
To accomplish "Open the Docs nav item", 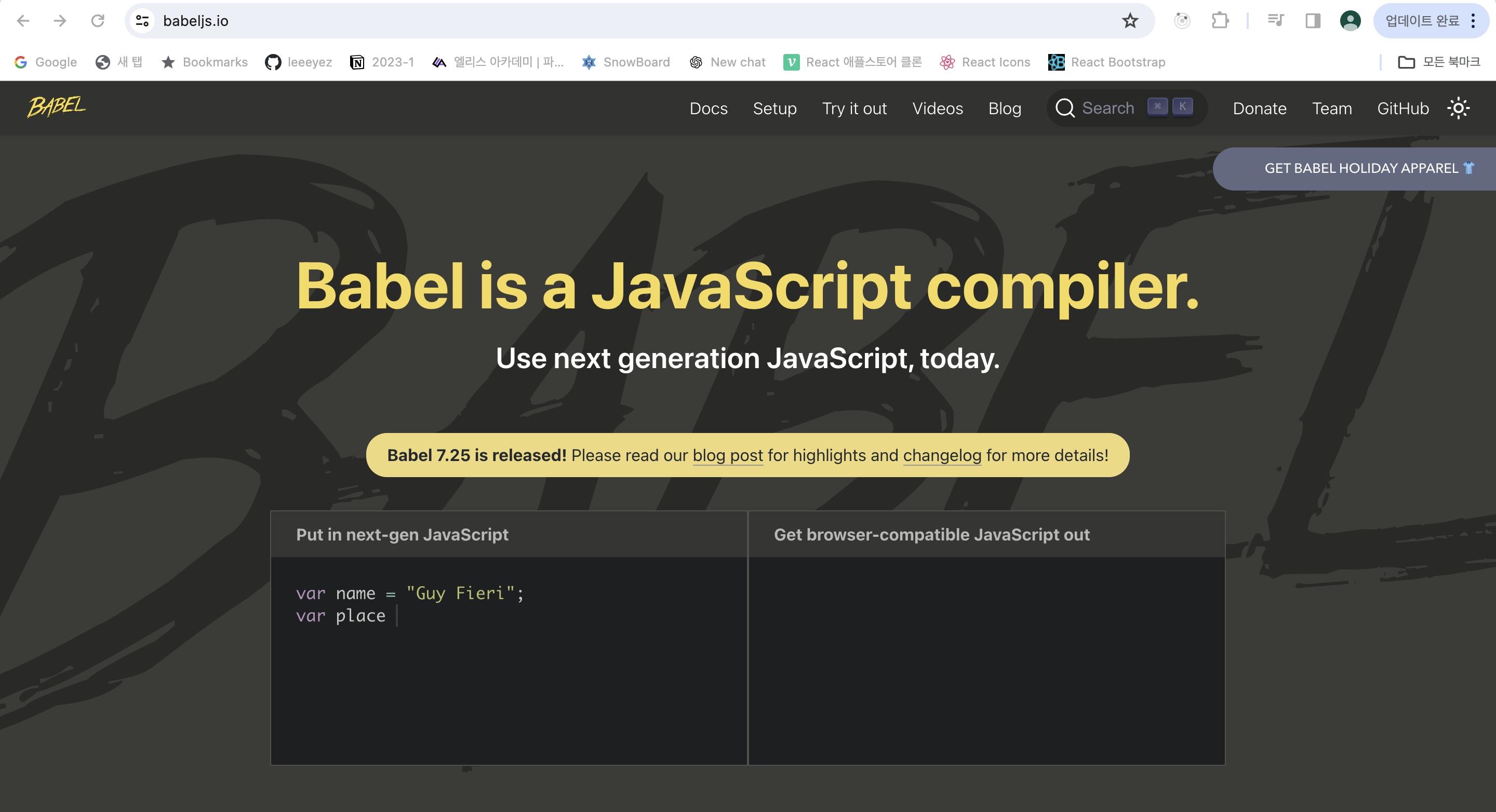I will [709, 109].
